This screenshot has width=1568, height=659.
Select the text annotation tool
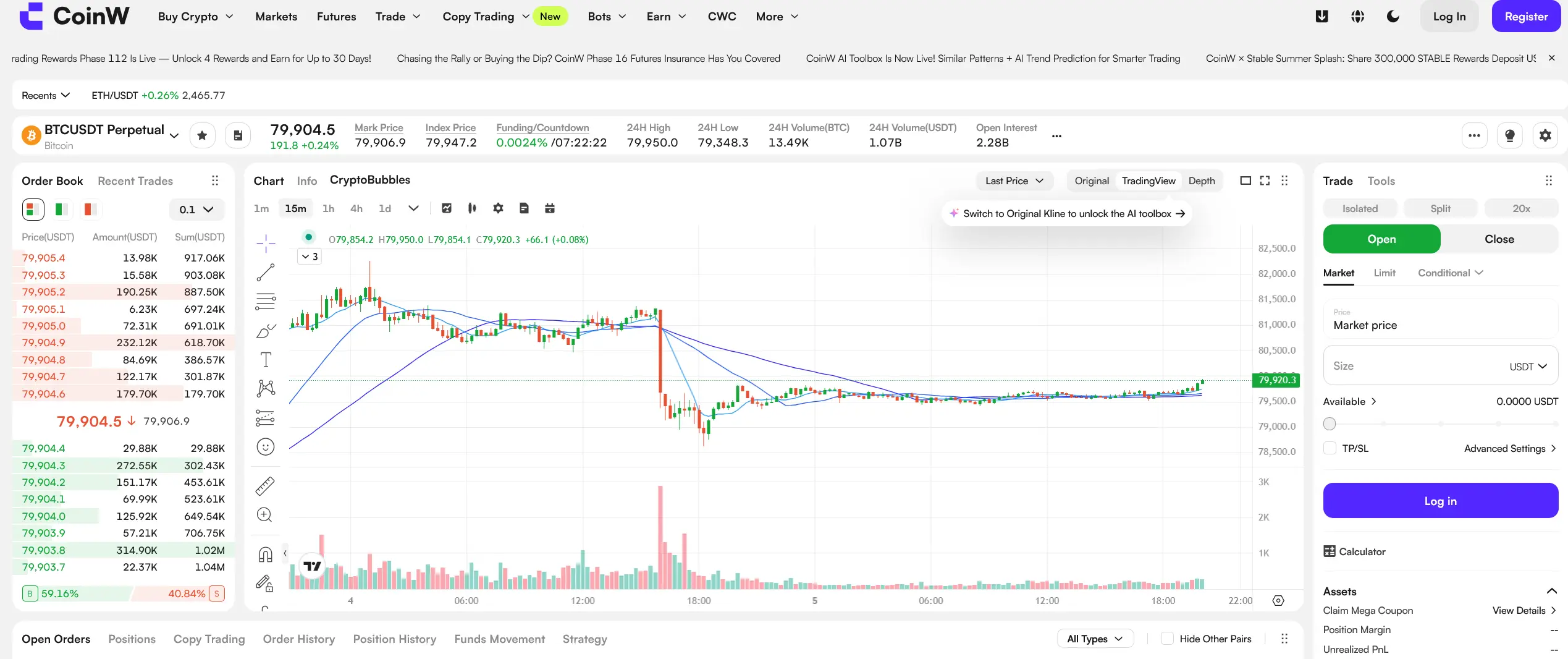point(266,360)
